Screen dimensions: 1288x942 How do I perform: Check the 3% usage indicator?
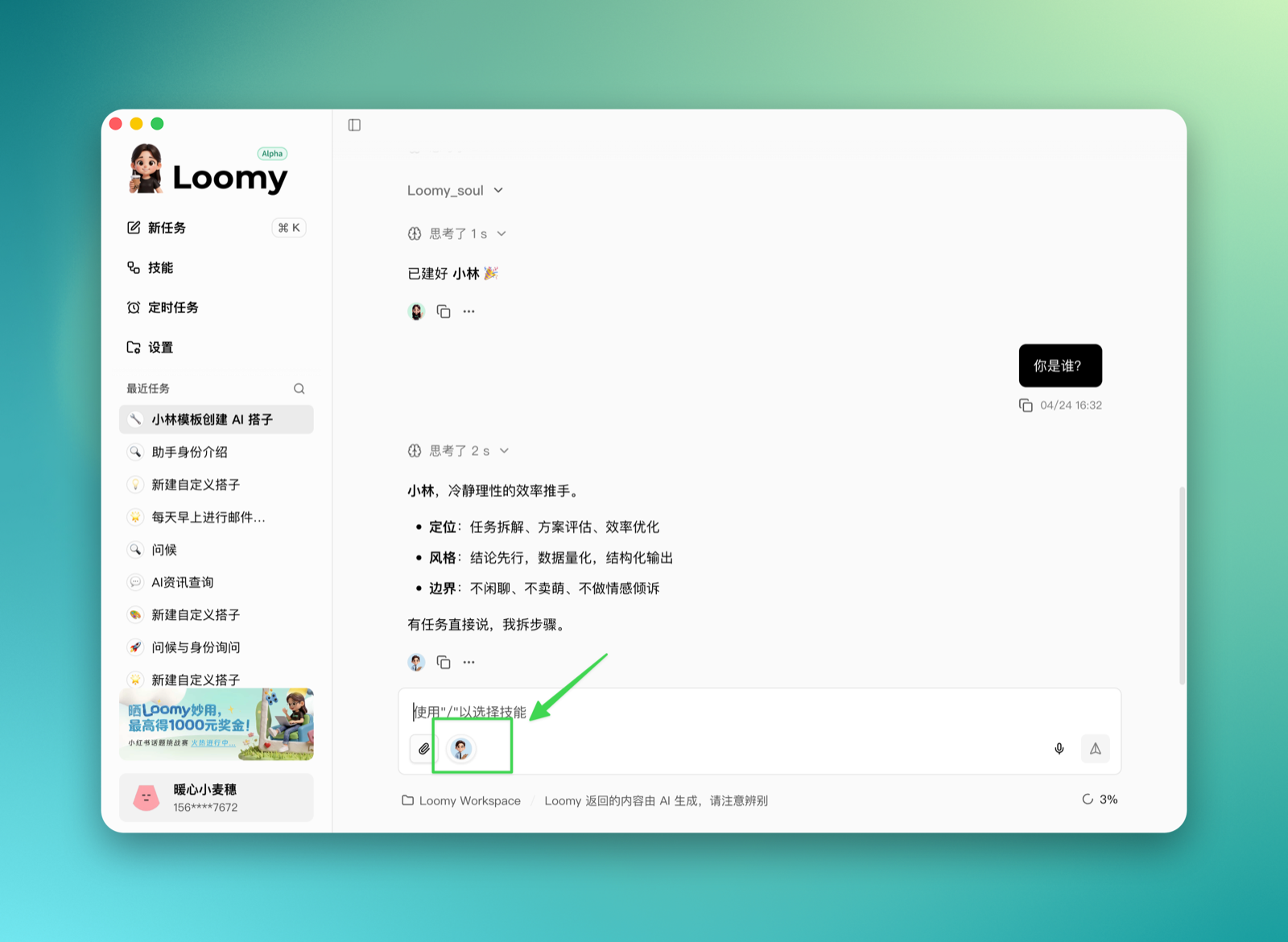click(1100, 799)
